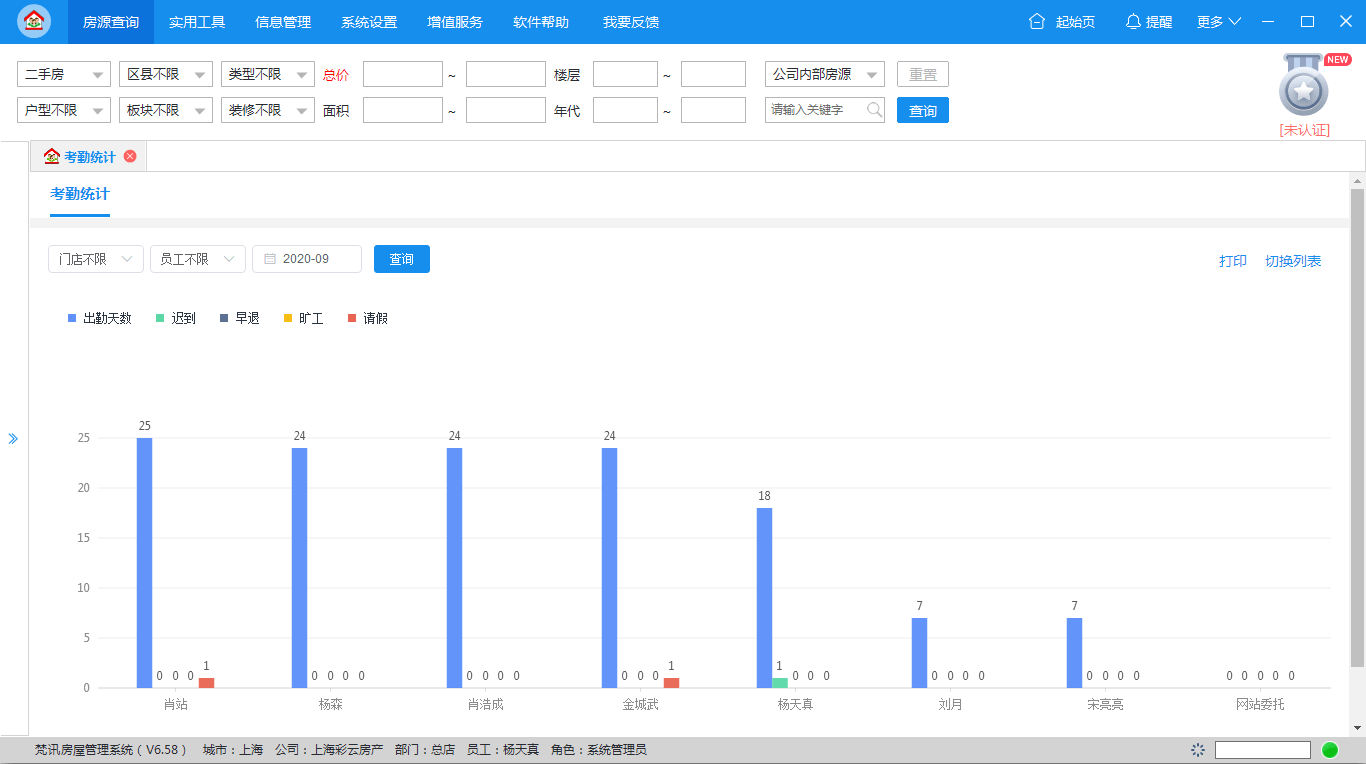Toggle 旷工 legend series
The width and height of the screenshot is (1366, 764).
[304, 318]
